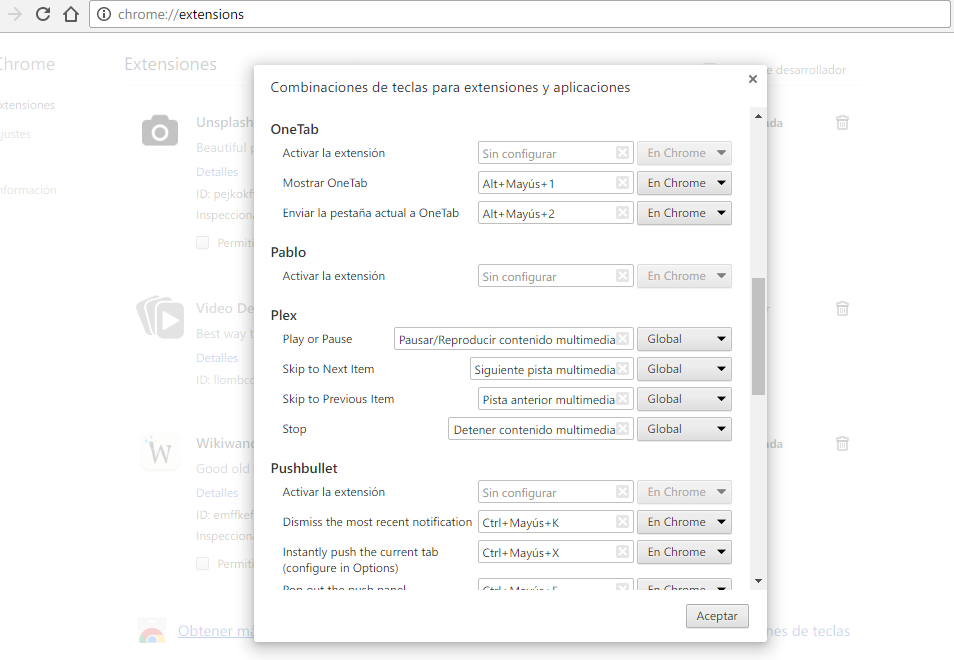Click the dialog scrollbar thumb
The height and width of the screenshot is (660, 954).
[x=758, y=336]
